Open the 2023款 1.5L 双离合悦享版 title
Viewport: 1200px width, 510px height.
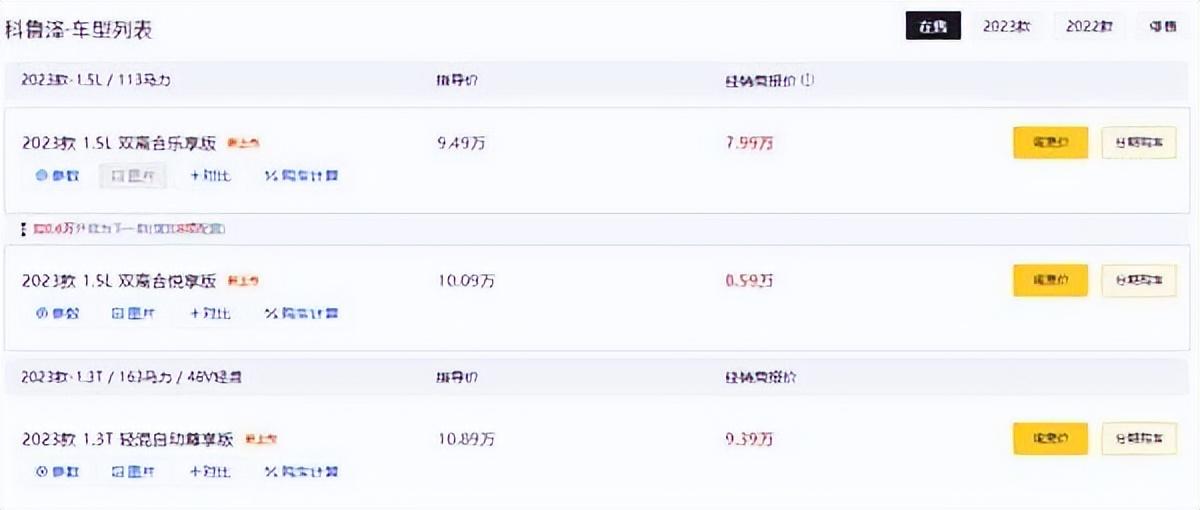pyautogui.click(x=119, y=282)
